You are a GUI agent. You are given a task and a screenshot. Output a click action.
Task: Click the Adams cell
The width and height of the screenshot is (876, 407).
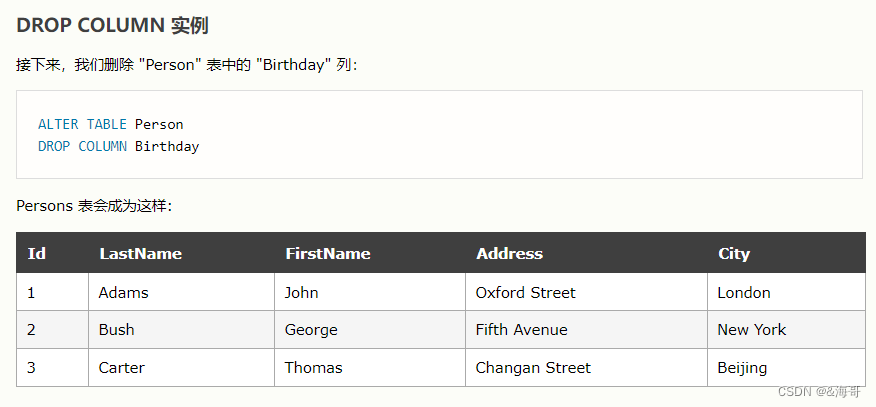point(182,292)
